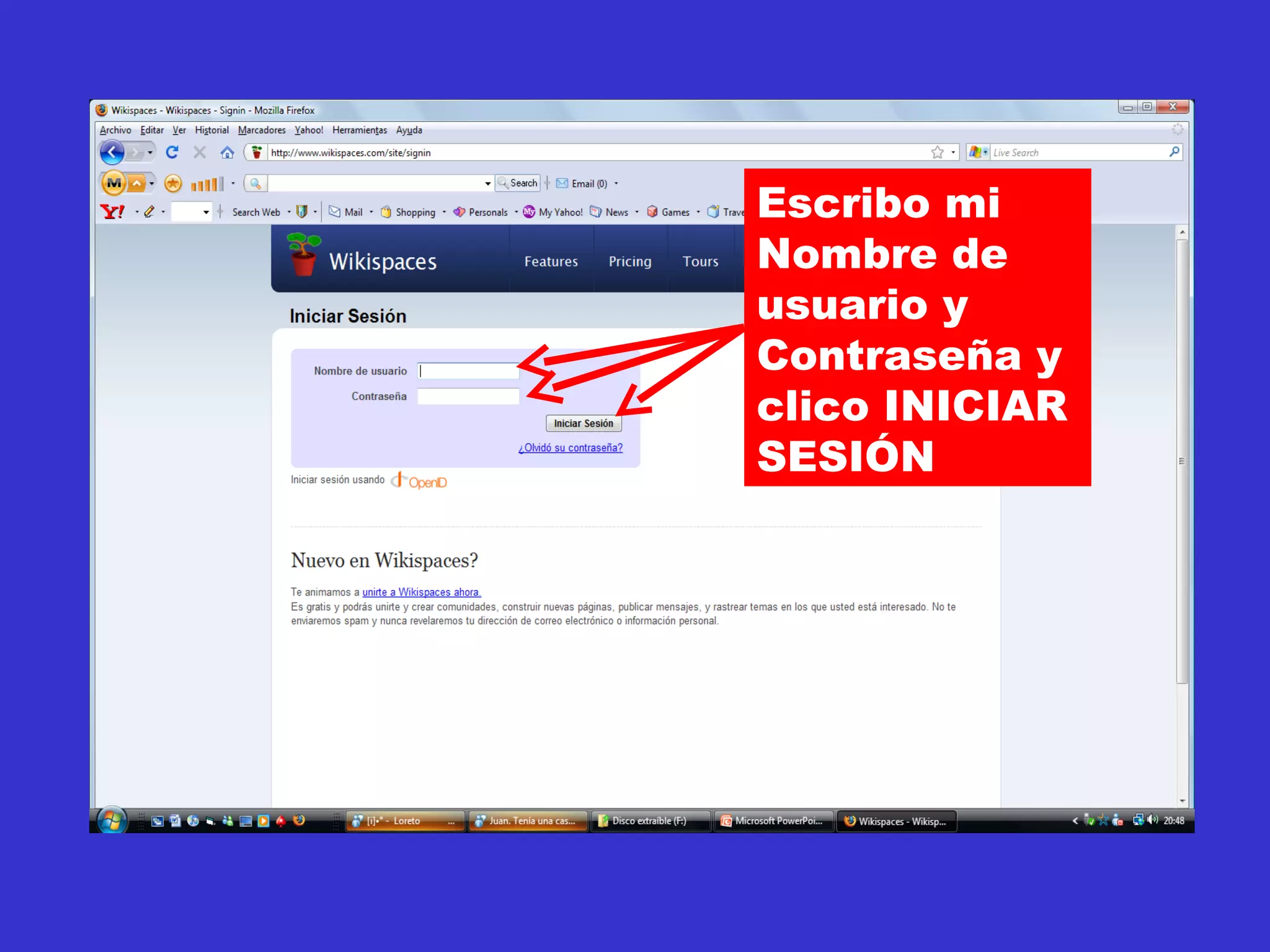Click the Yahoo toolbar shield icon
The width and height of the screenshot is (1270, 952).
coord(302,212)
